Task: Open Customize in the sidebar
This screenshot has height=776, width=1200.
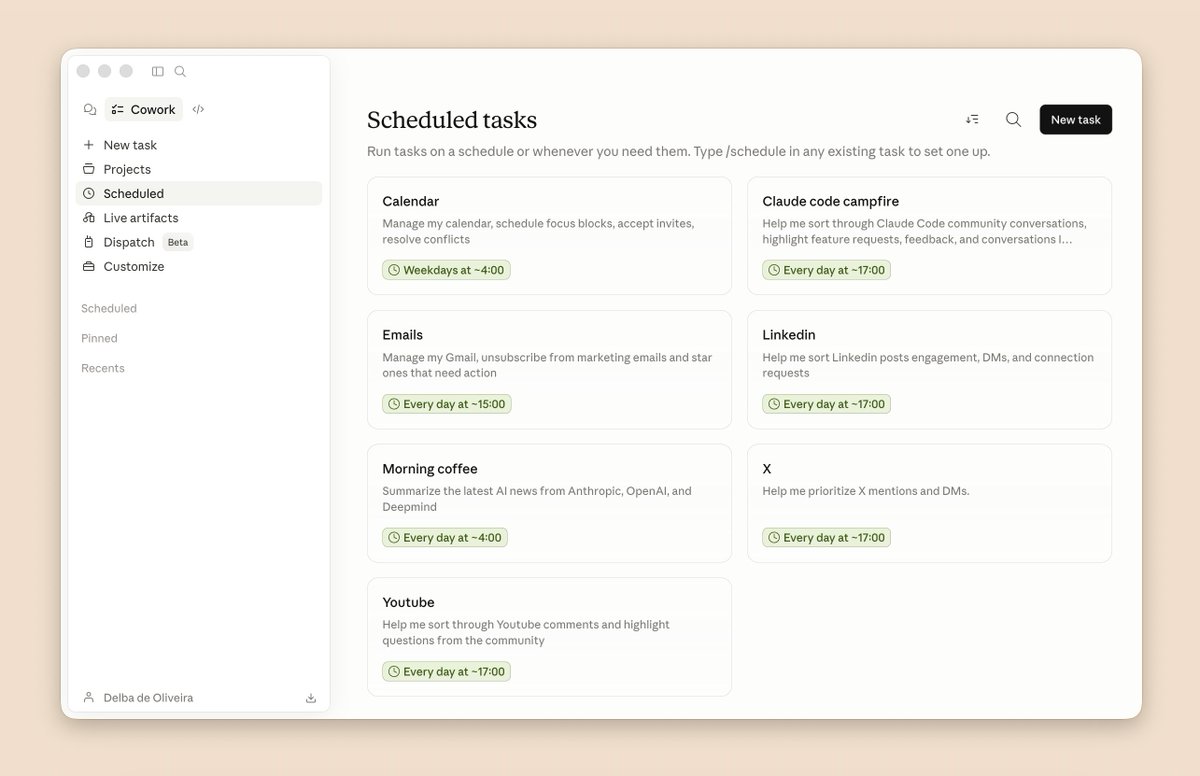Action: point(199,266)
